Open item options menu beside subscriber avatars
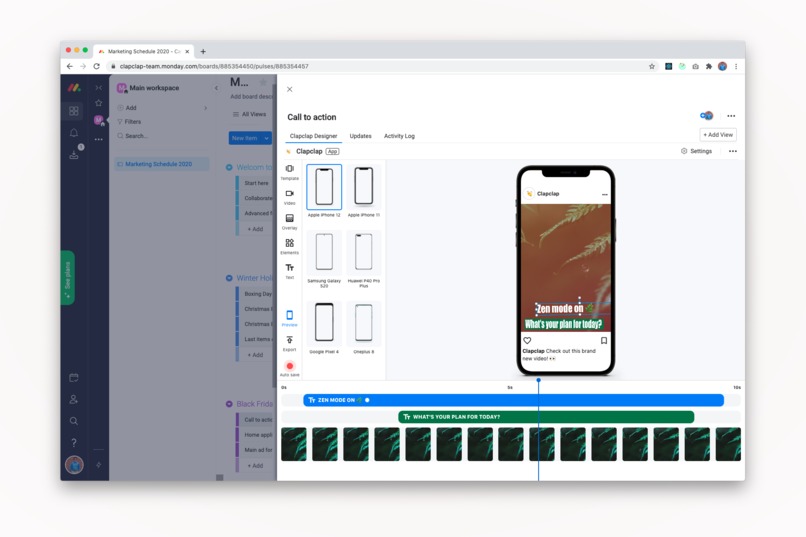The width and height of the screenshot is (806, 537). [x=731, y=116]
